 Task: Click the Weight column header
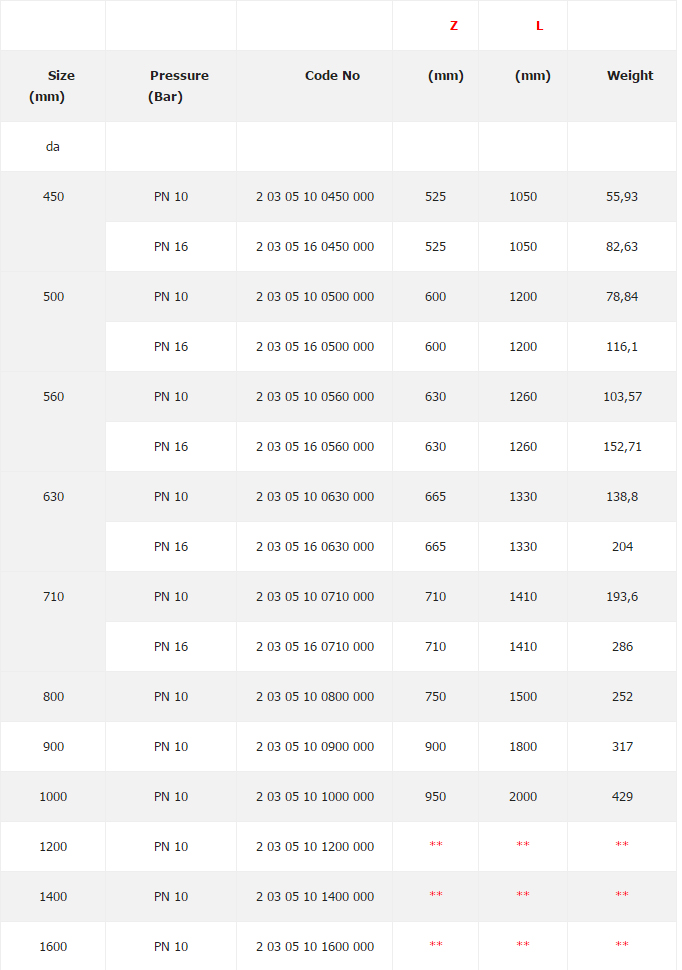pyautogui.click(x=630, y=76)
